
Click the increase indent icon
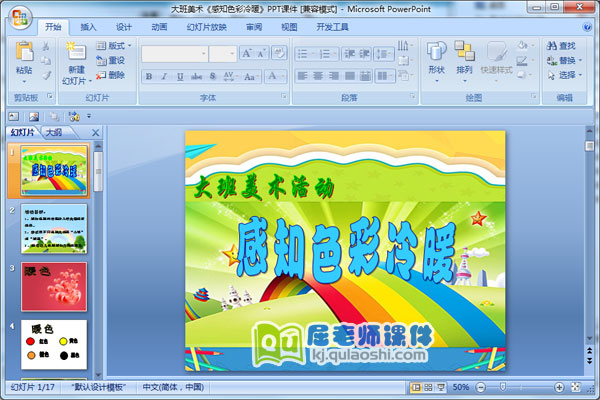tap(364, 54)
